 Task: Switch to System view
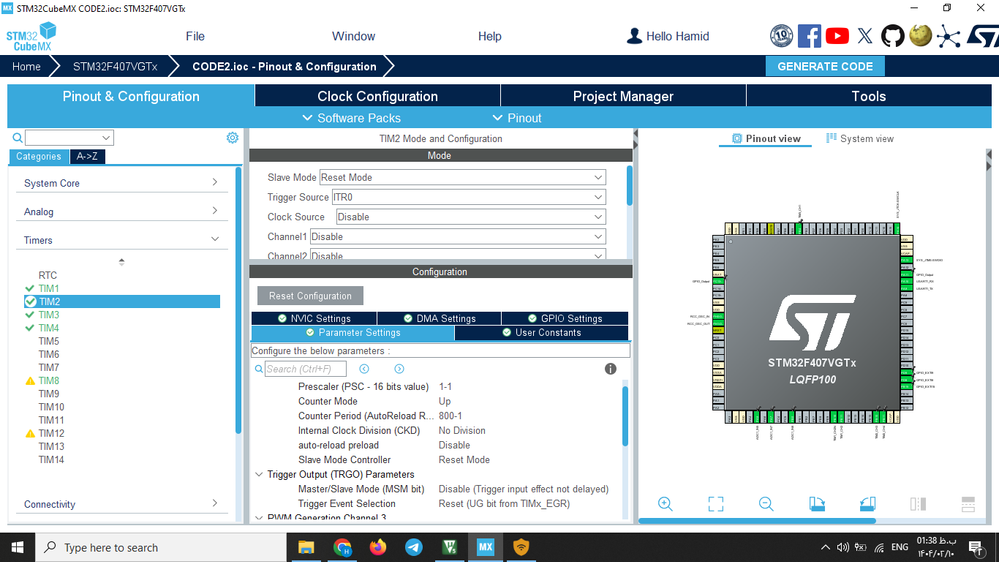click(859, 138)
